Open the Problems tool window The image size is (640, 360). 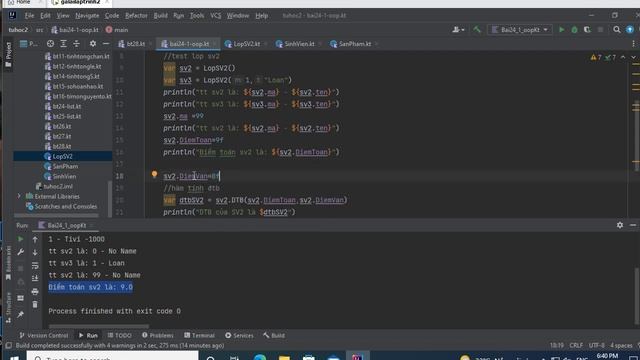tap(158, 335)
